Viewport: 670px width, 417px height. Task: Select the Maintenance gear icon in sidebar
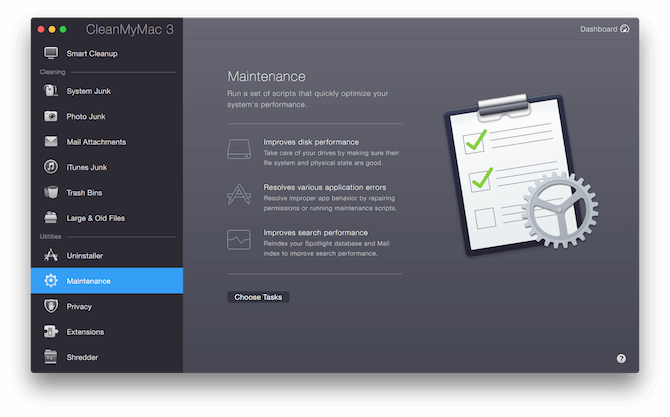tap(51, 281)
